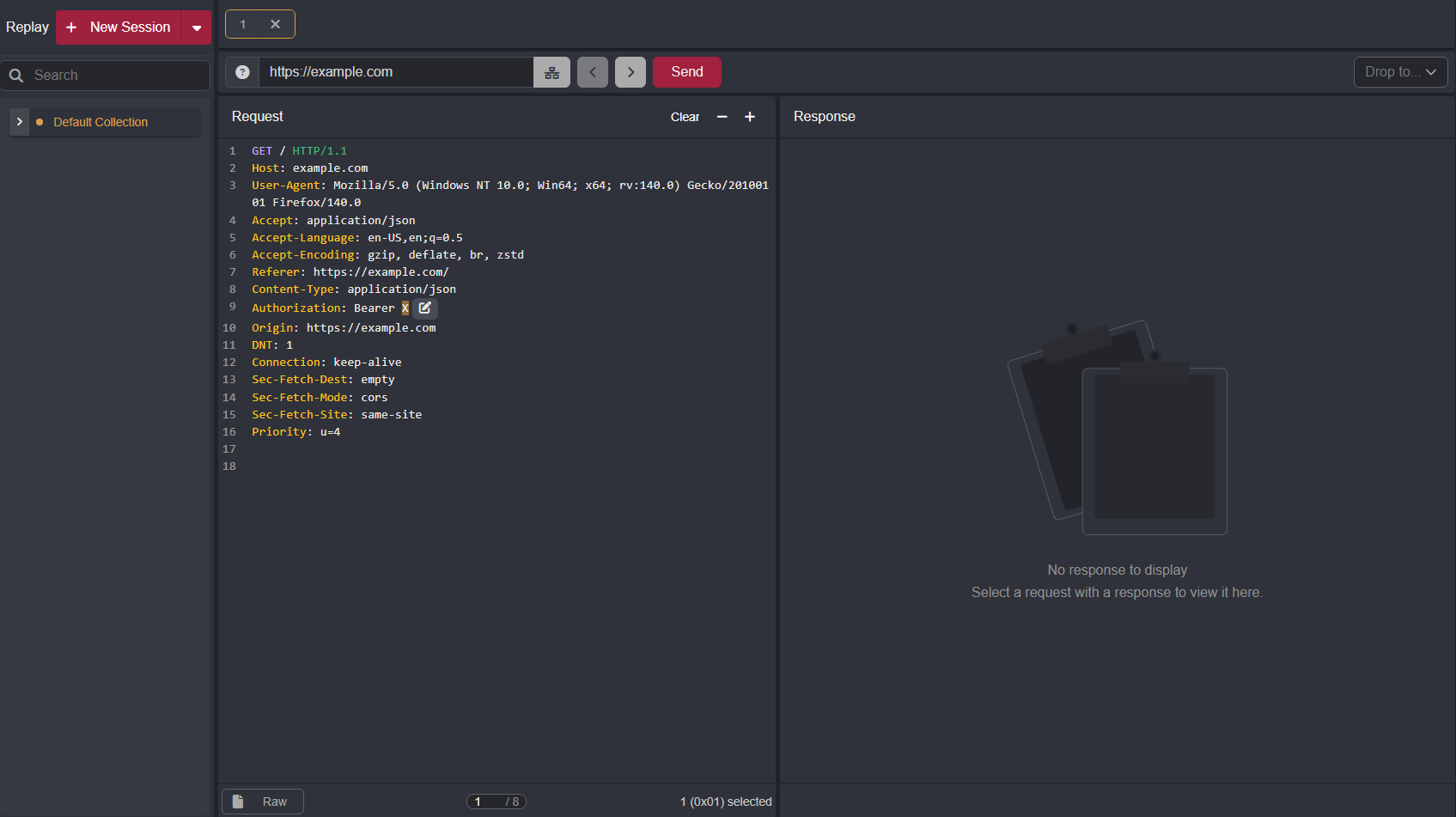Go to the next request entry

pos(631,72)
